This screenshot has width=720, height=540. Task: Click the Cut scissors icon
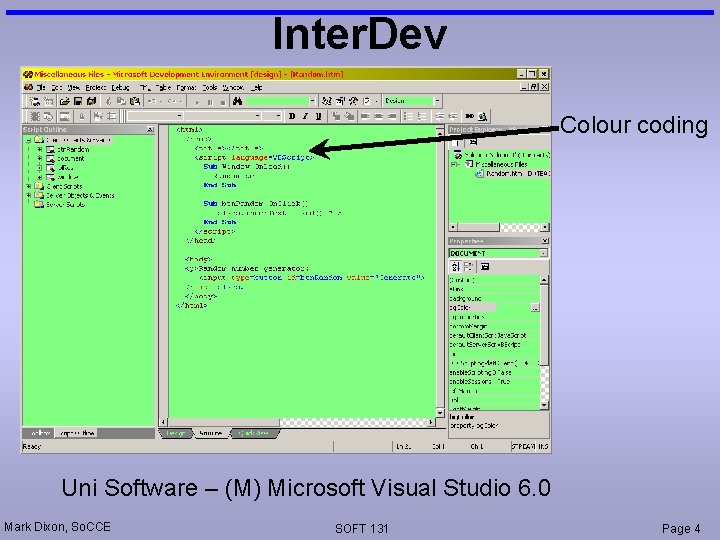pos(108,101)
